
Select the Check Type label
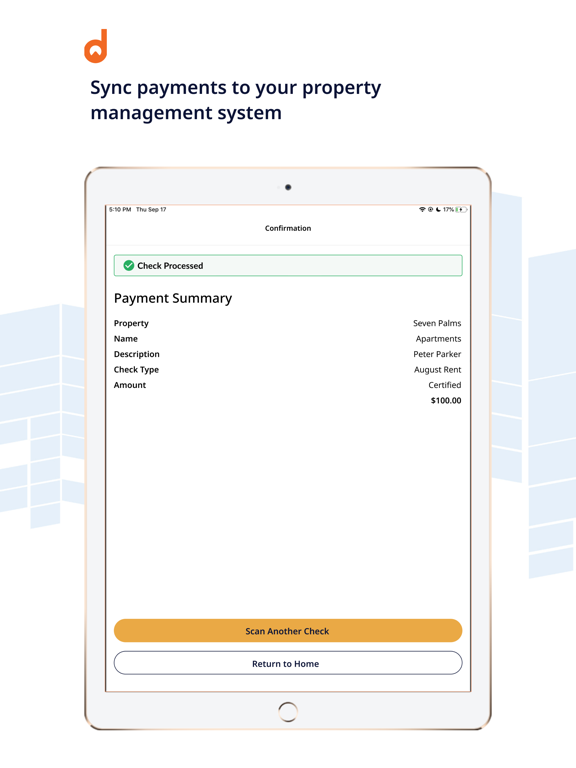point(136,370)
